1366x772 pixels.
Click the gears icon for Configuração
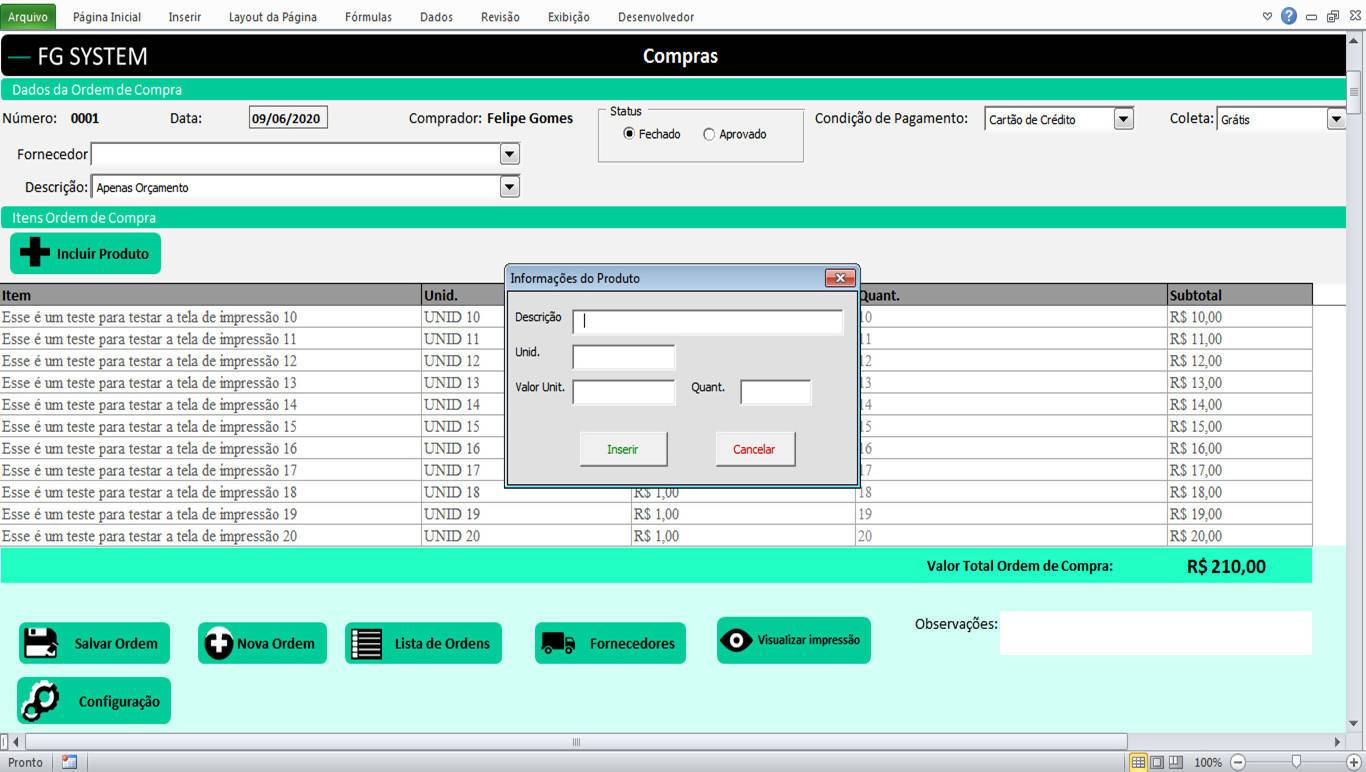pos(41,701)
